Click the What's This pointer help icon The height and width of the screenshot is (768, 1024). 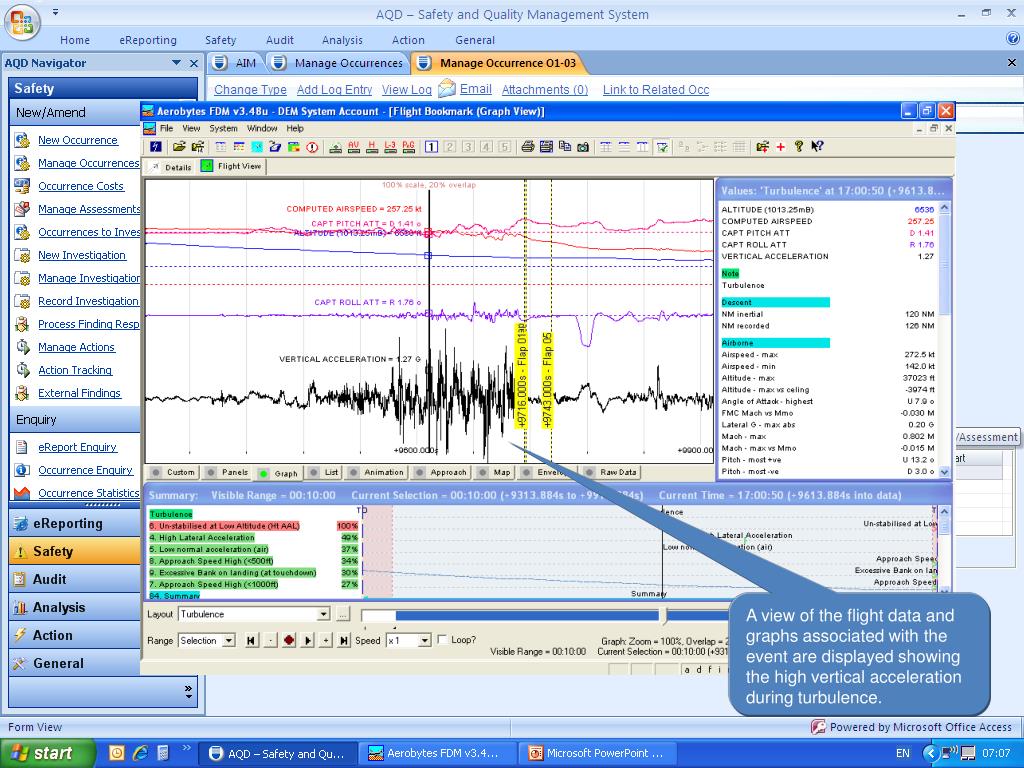[818, 147]
